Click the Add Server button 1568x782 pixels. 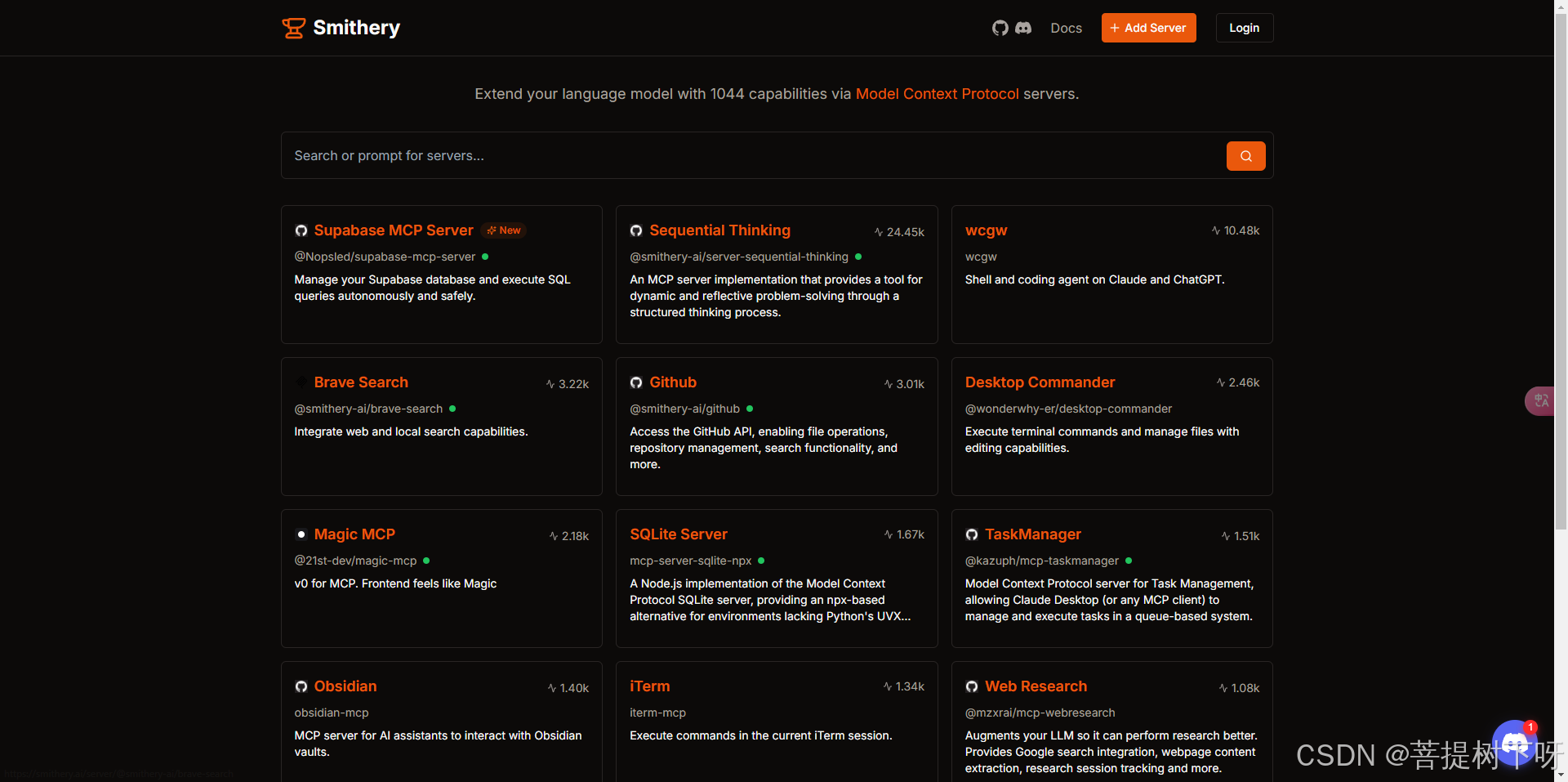pyautogui.click(x=1148, y=28)
